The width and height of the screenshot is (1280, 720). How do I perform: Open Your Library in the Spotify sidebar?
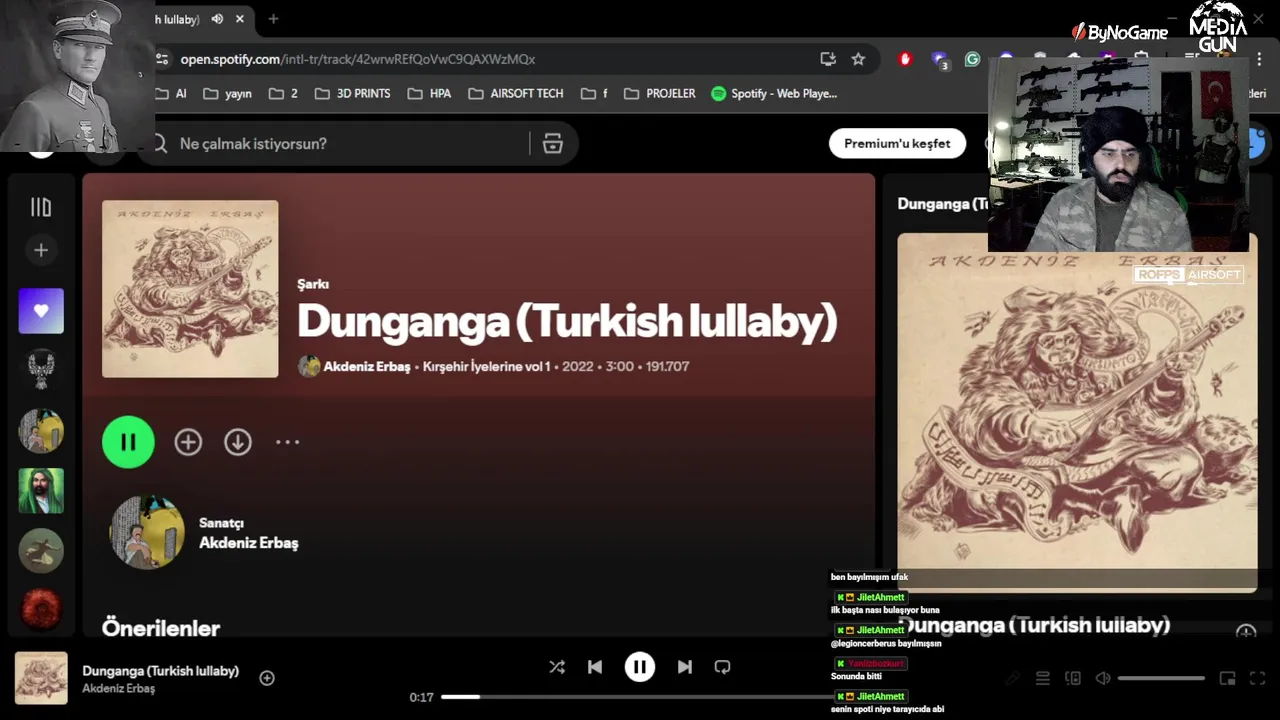click(41, 207)
